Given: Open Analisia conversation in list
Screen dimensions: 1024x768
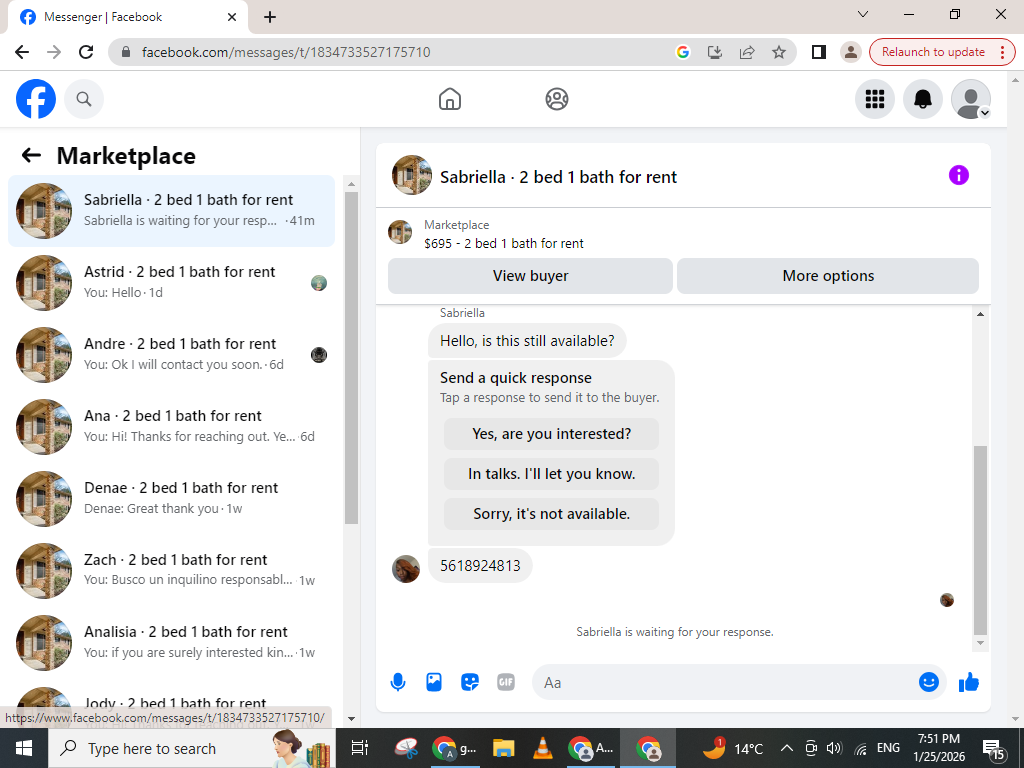Looking at the screenshot, I should (171, 642).
